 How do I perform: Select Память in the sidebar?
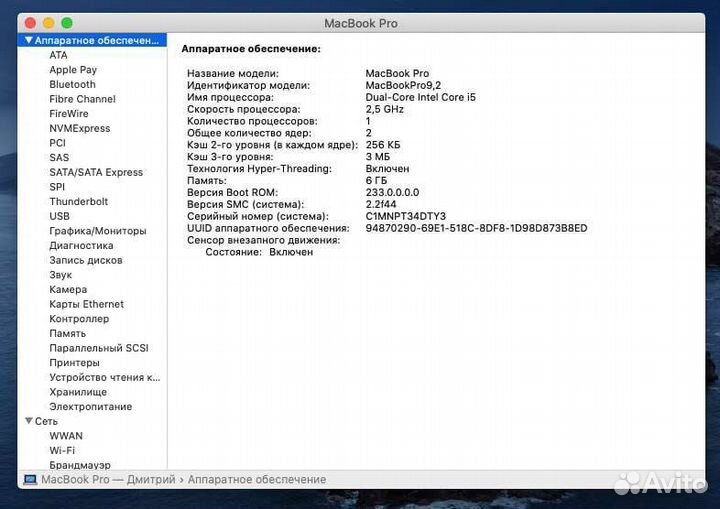[x=68, y=334]
